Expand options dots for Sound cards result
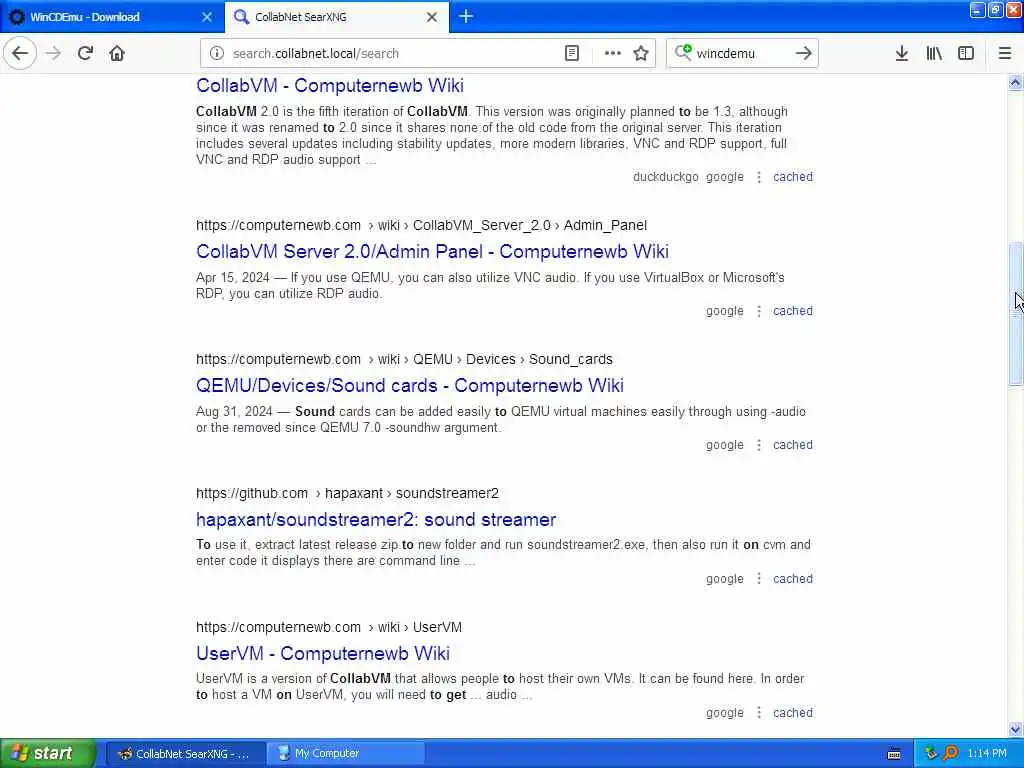The image size is (1024, 768). (759, 445)
